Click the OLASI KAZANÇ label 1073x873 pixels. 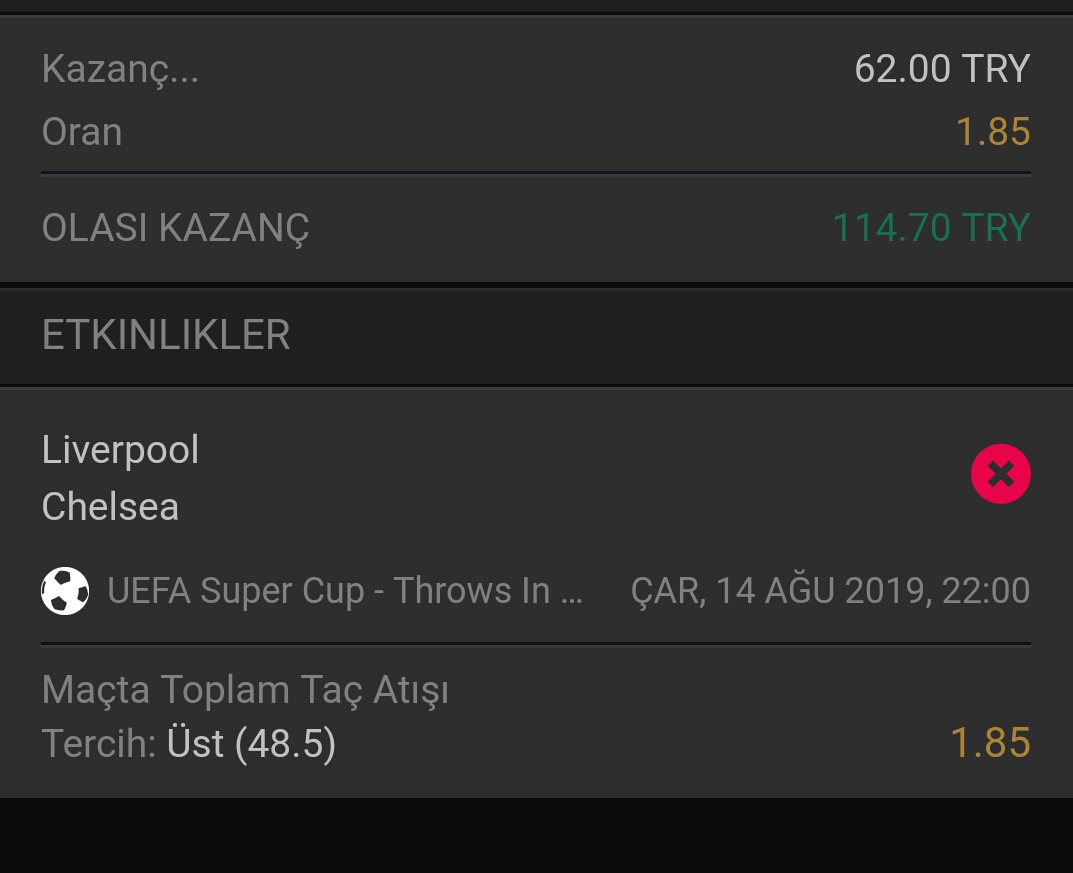pos(175,229)
